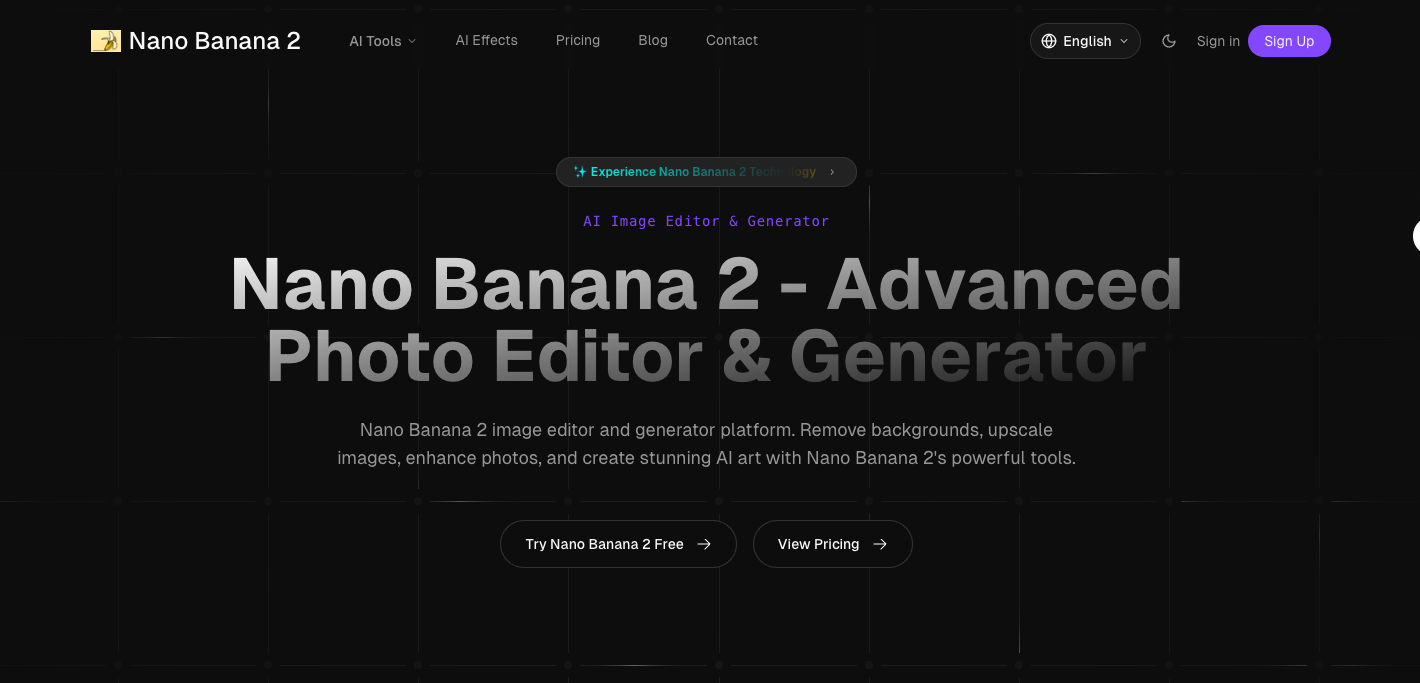Open the English language selector
The width and height of the screenshot is (1420, 683).
pos(1085,41)
